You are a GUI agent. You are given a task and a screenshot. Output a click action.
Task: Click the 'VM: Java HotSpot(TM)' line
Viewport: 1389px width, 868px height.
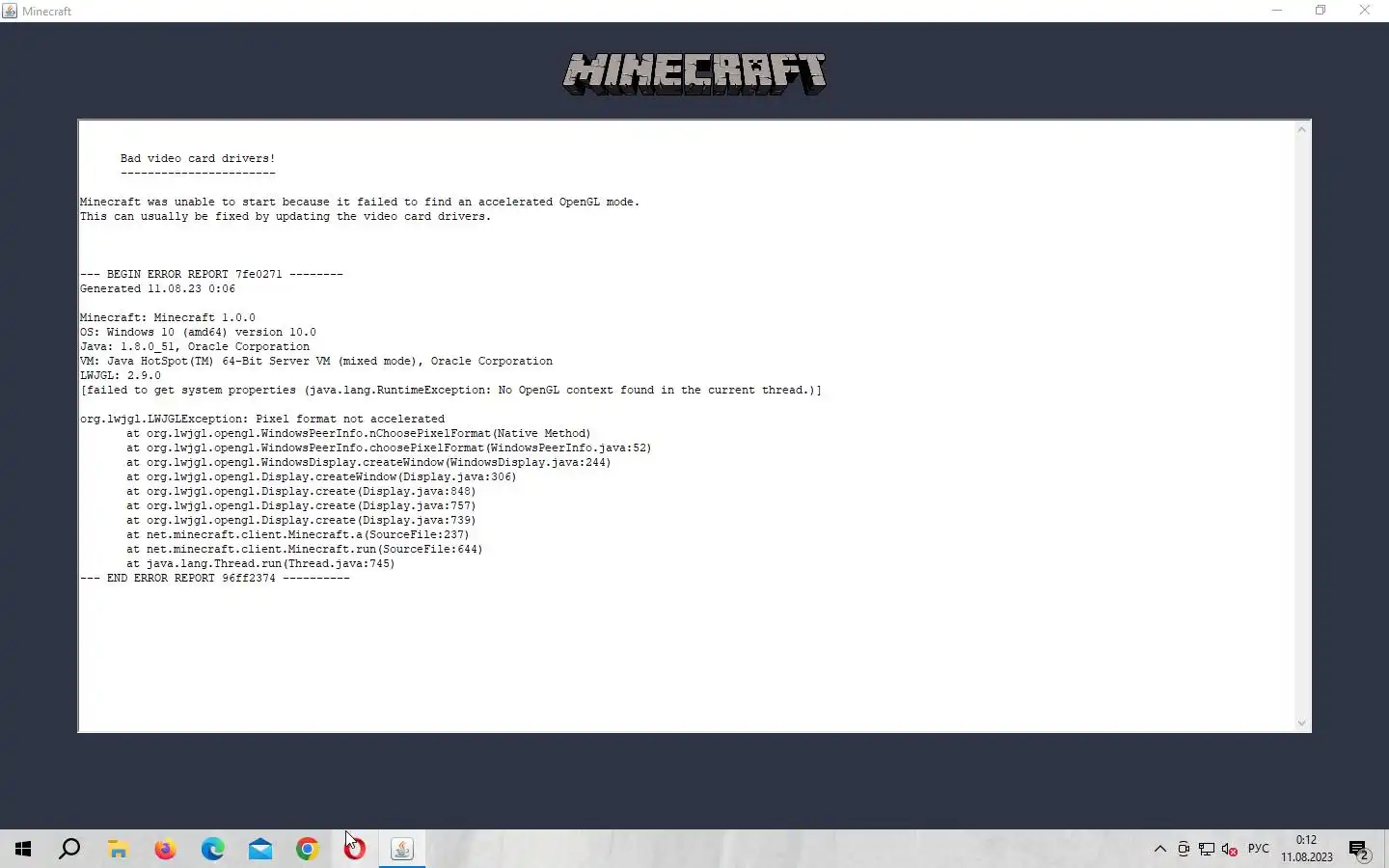[316, 361]
